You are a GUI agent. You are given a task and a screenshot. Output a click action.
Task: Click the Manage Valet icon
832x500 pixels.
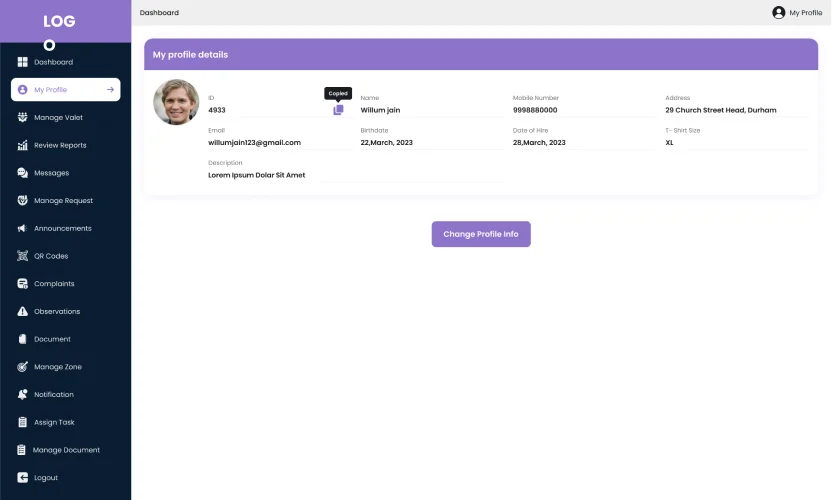(22, 117)
